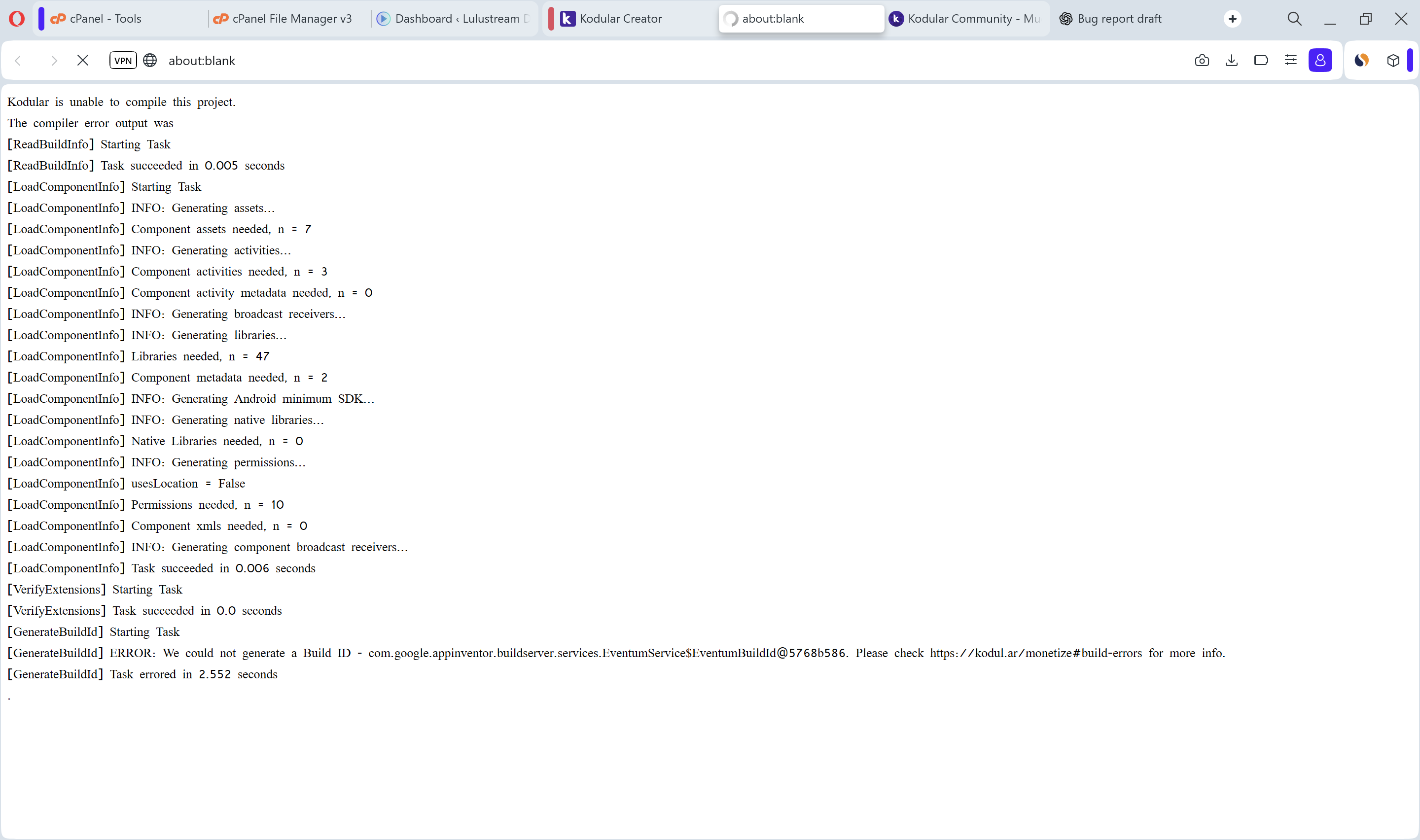Click the kodul.ar/monetize#build-errors URL text
1420x840 pixels.
1036,653
